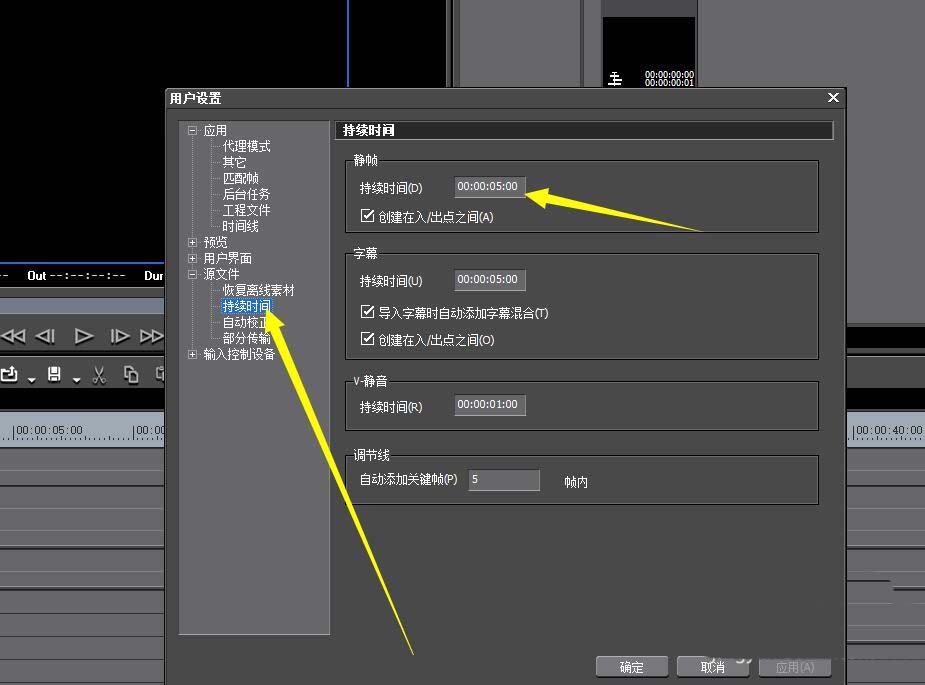Toggle 静帧 创建在入/出点之间(A) checkbox
The width and height of the screenshot is (925, 685).
coord(368,216)
